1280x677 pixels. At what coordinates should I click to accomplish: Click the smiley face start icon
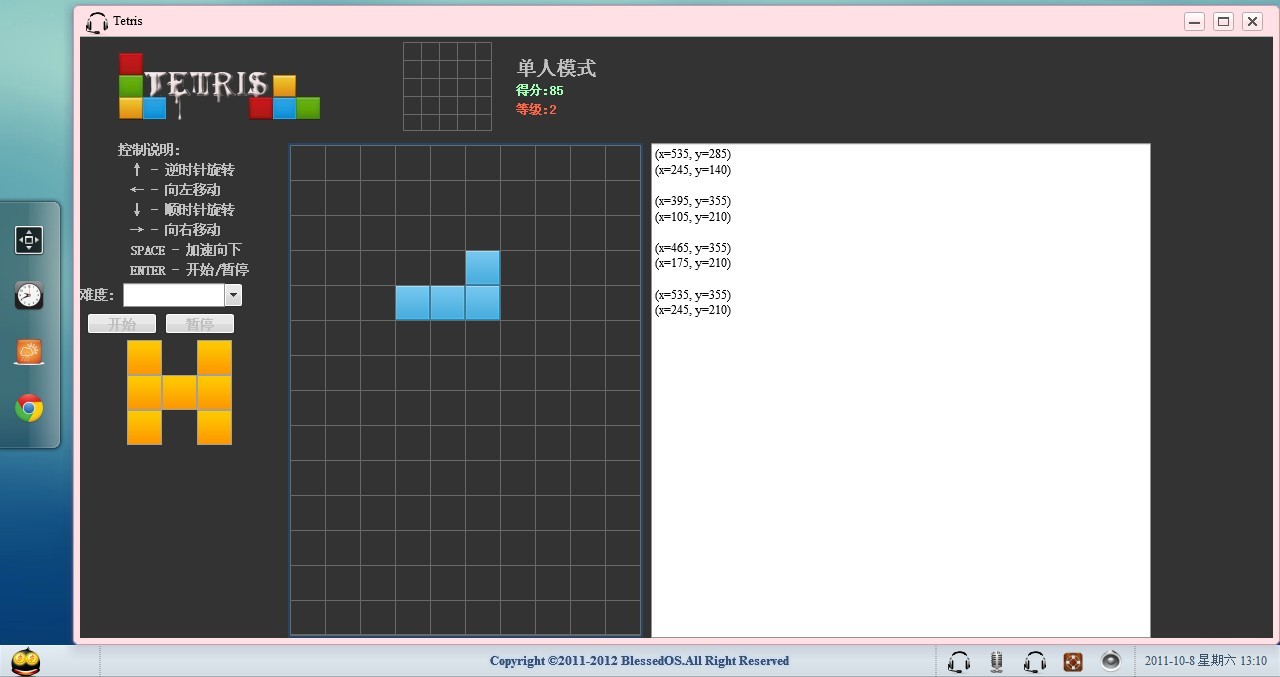(x=25, y=662)
